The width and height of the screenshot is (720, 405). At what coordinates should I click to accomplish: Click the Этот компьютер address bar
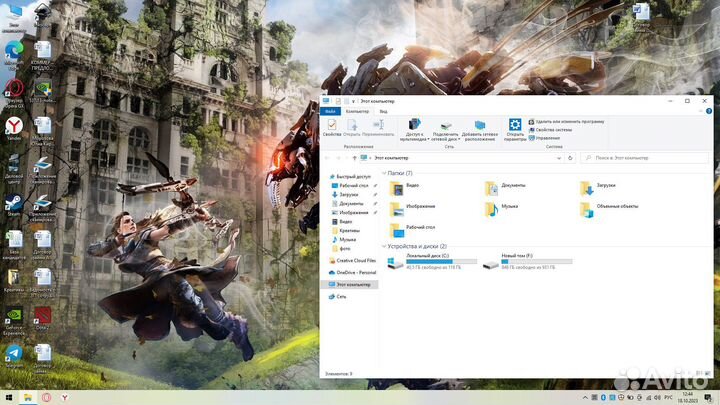459,158
